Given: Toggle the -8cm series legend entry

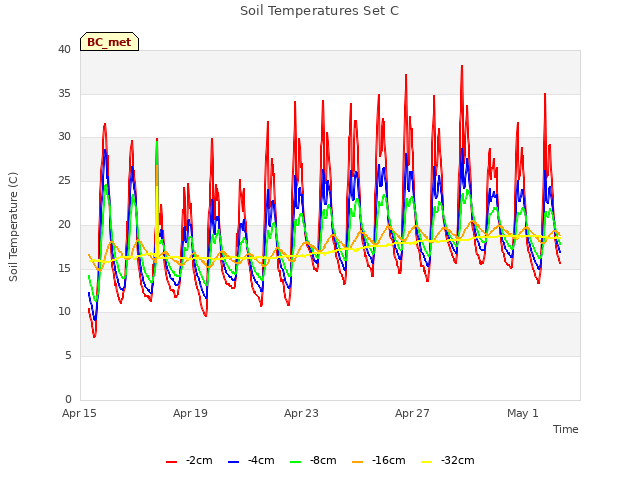Looking at the screenshot, I should [x=313, y=460].
